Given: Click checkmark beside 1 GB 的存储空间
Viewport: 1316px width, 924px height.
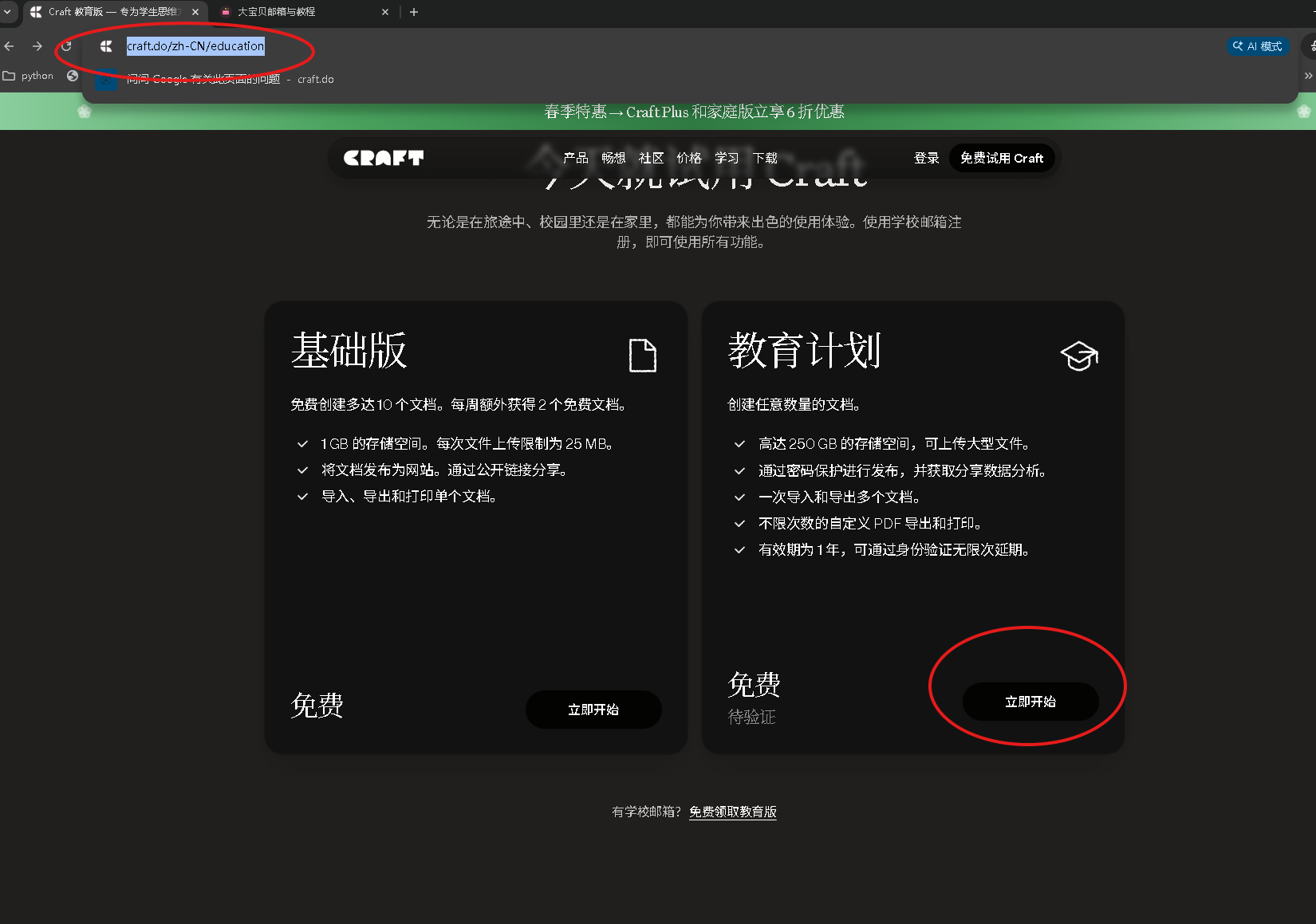Looking at the screenshot, I should 303,444.
